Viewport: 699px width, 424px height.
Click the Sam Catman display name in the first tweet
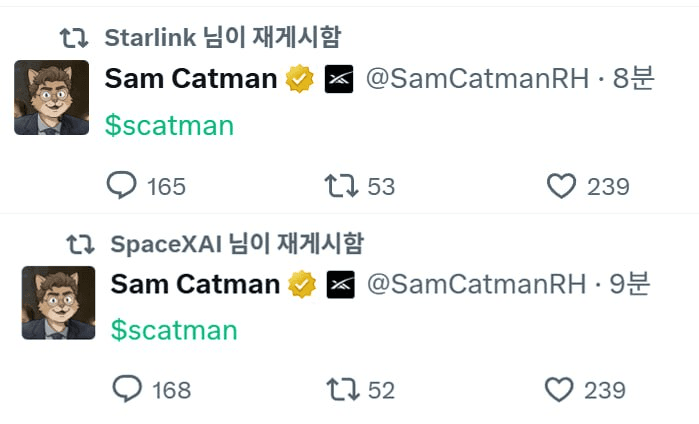191,79
